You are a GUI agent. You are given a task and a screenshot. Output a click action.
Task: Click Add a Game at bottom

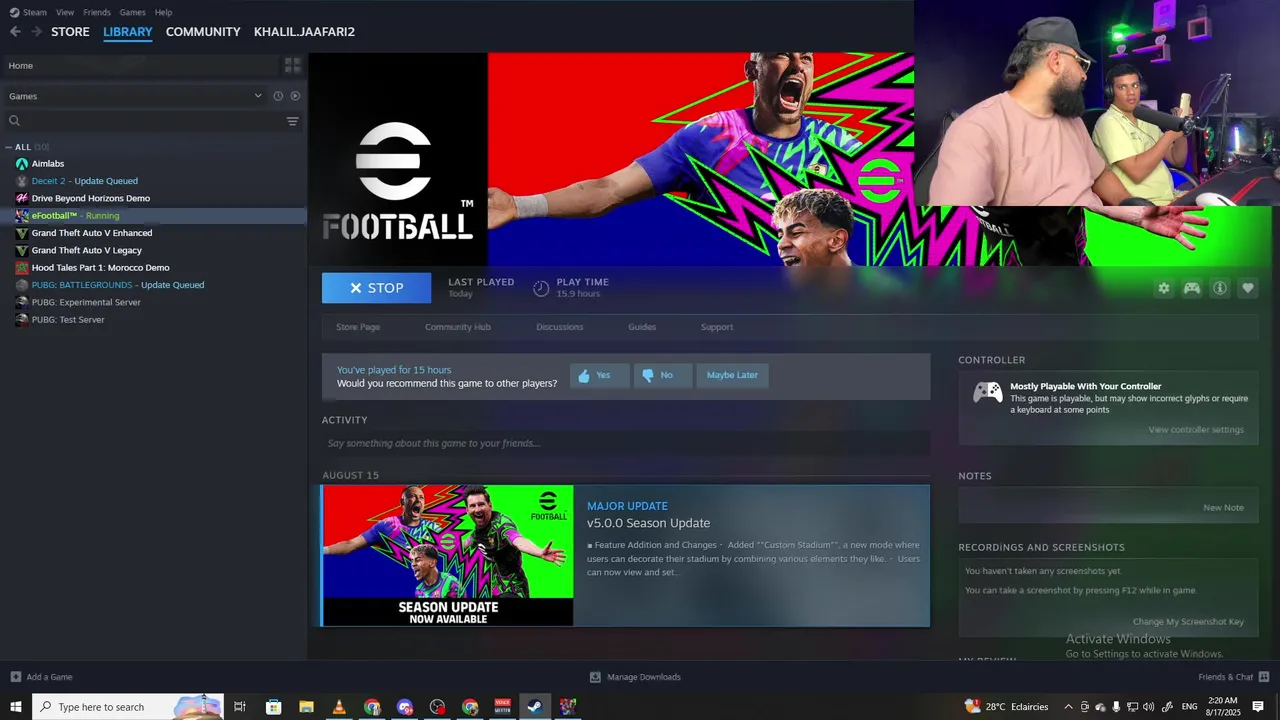(41, 677)
